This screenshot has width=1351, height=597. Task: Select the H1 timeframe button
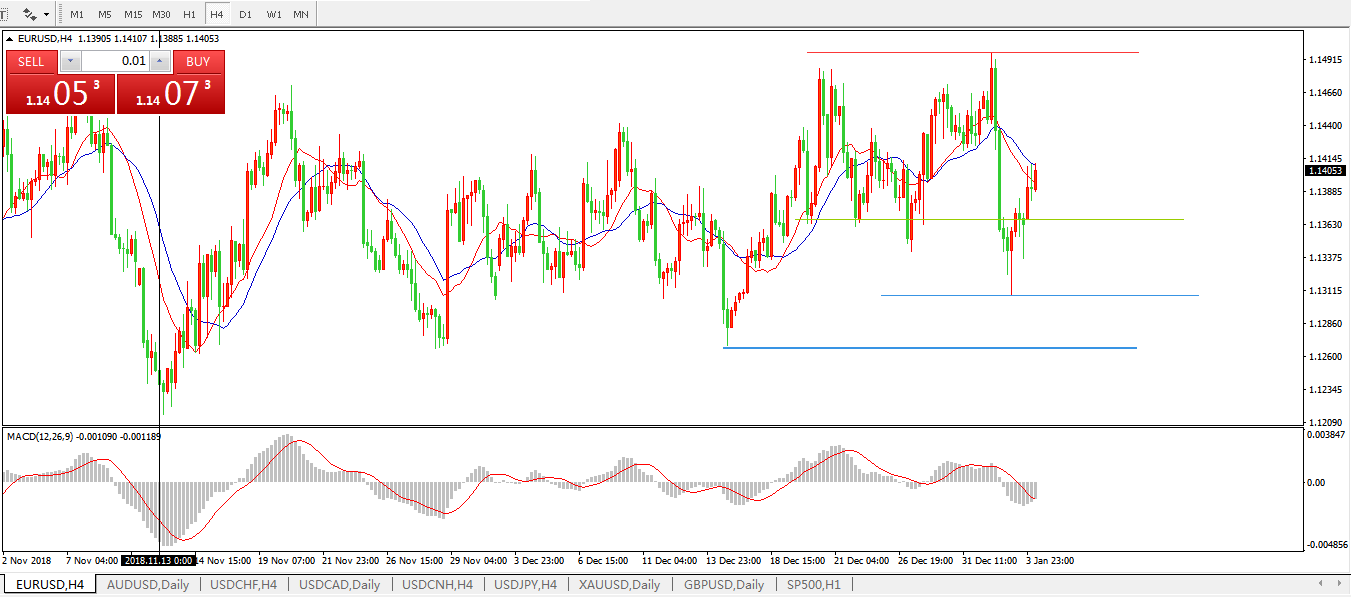189,15
